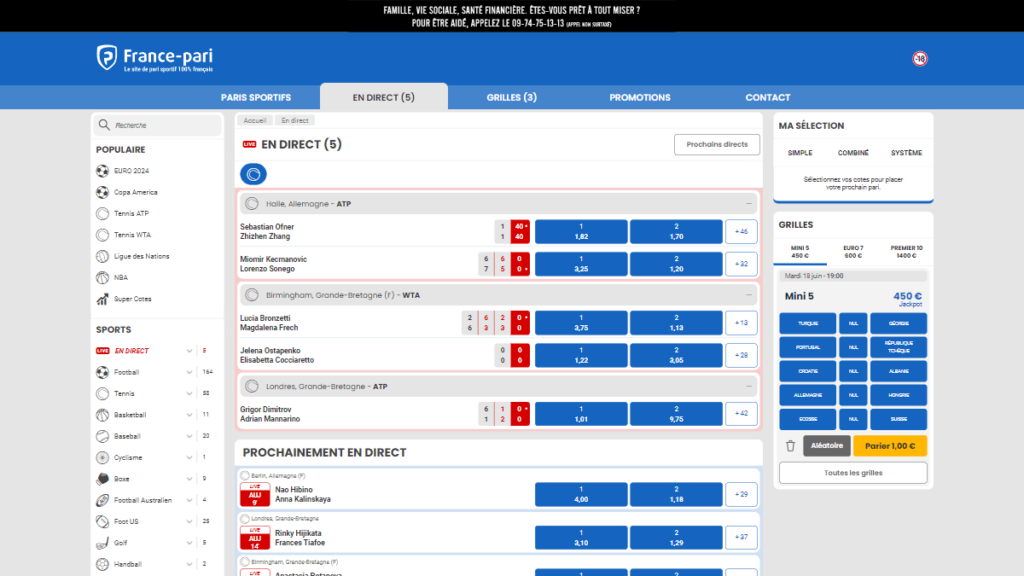Open Ligue des Nations volleyball icon
The height and width of the screenshot is (576, 1024).
point(103,257)
